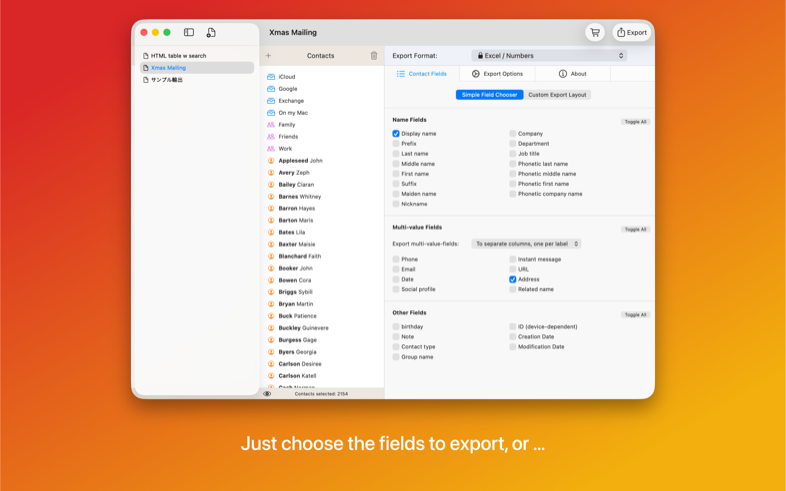Open the About tab

(572, 74)
